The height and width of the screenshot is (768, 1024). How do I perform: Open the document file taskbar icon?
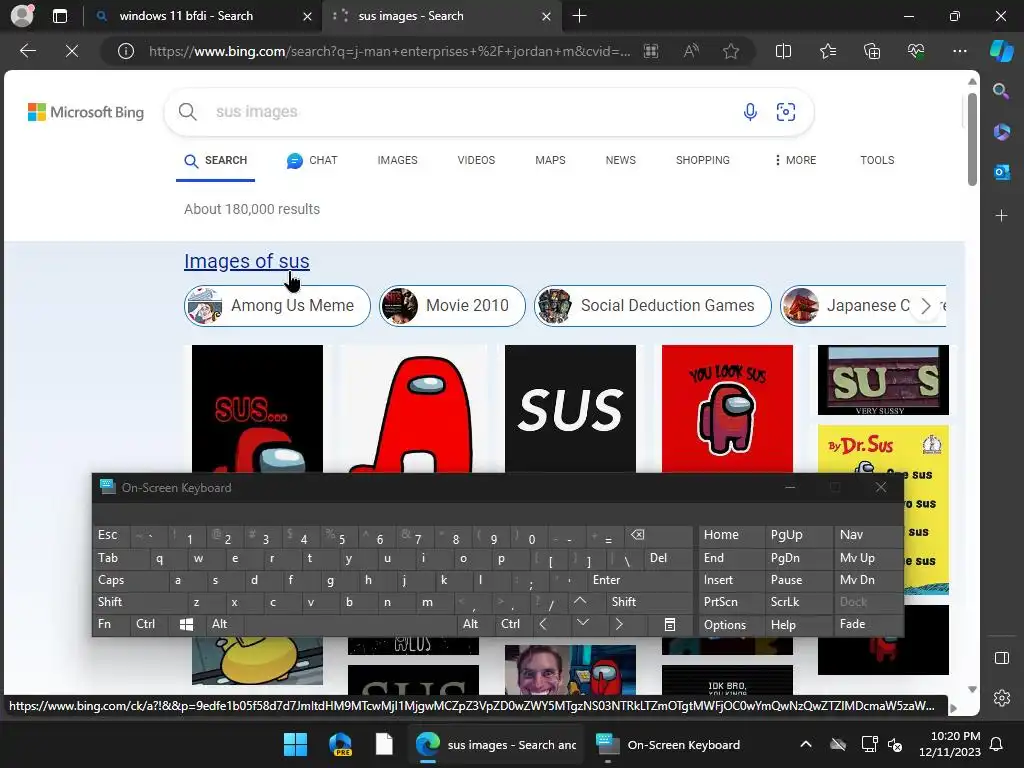[384, 744]
